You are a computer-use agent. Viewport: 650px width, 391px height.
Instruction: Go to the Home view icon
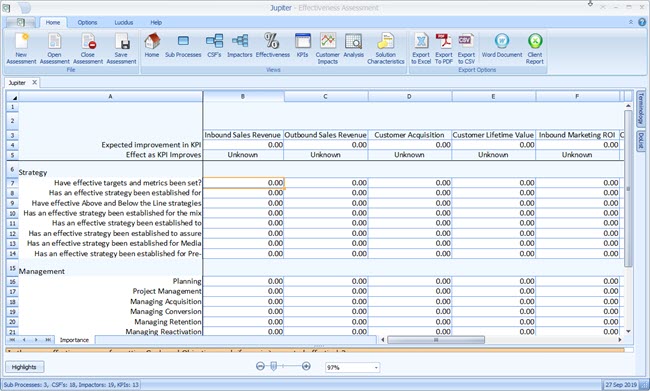(152, 46)
